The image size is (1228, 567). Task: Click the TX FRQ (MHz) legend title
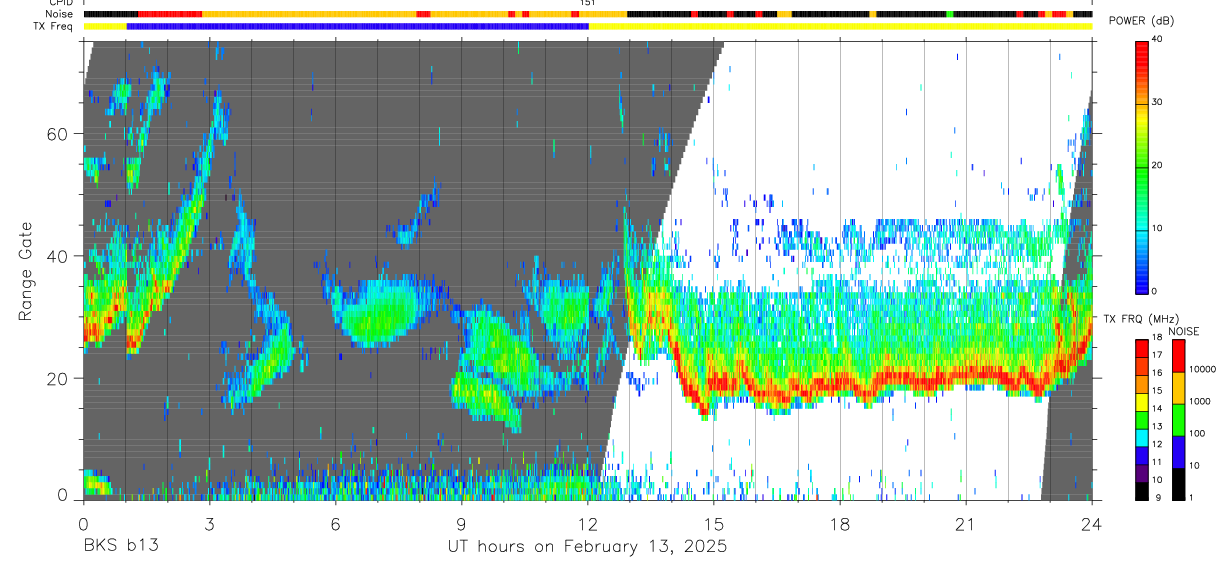tap(1139, 318)
